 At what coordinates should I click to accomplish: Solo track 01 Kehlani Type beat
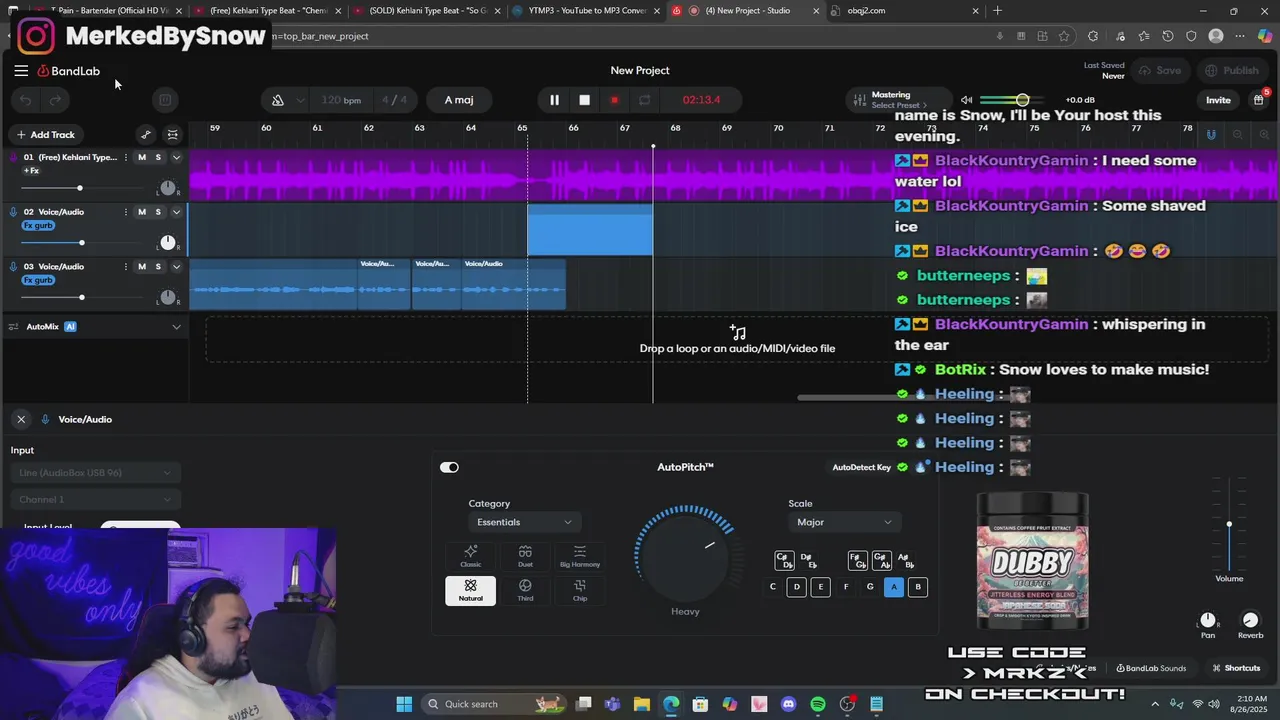click(158, 157)
